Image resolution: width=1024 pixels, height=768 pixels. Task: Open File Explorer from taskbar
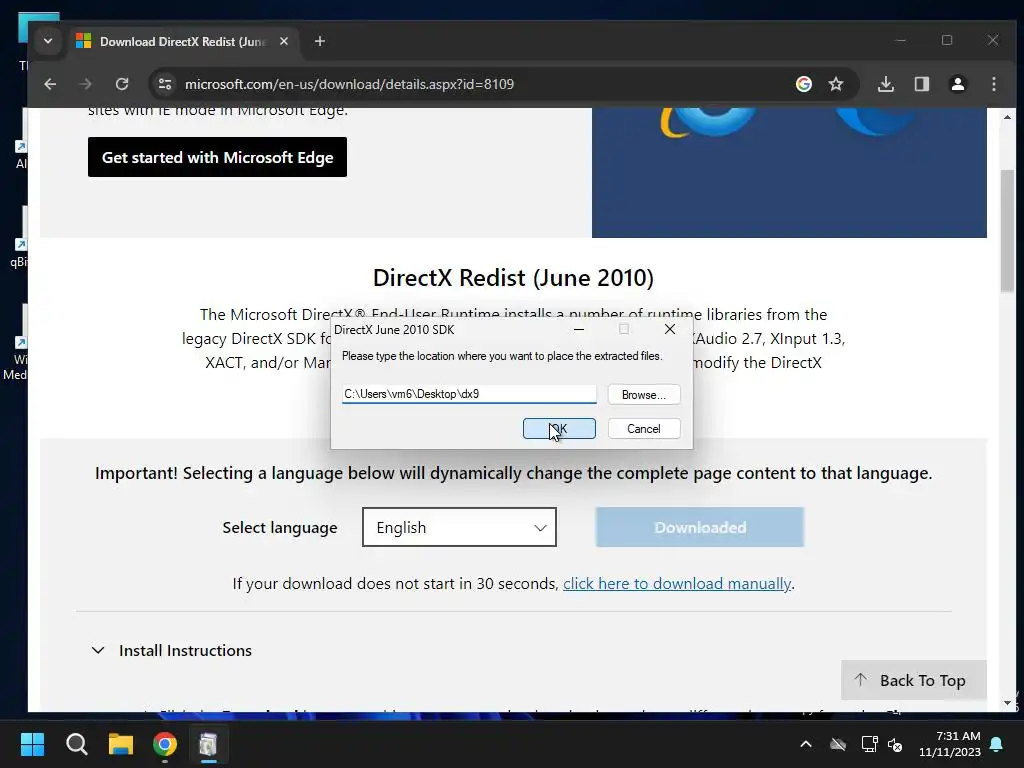click(x=121, y=744)
